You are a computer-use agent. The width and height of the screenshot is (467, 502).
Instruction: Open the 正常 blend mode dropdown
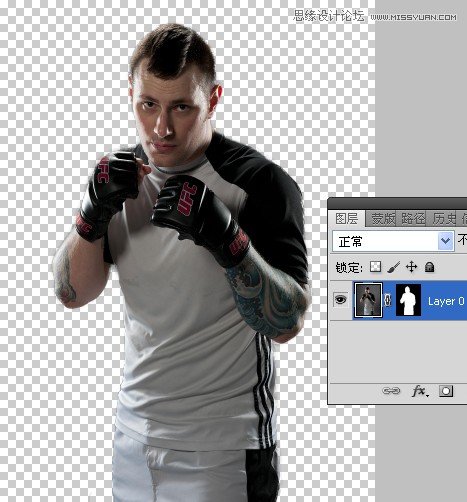click(x=393, y=241)
